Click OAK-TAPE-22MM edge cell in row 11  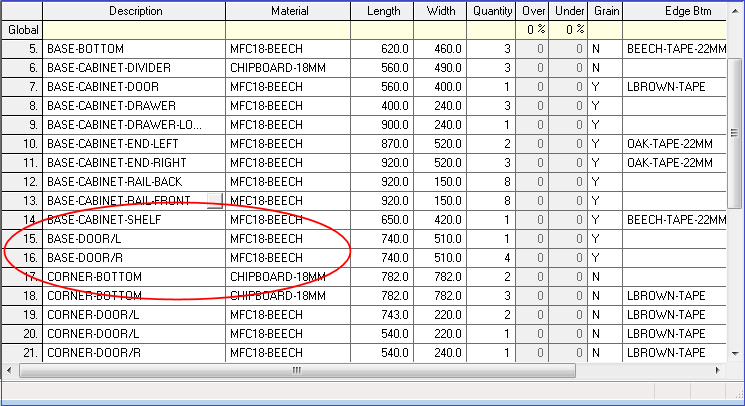point(675,163)
